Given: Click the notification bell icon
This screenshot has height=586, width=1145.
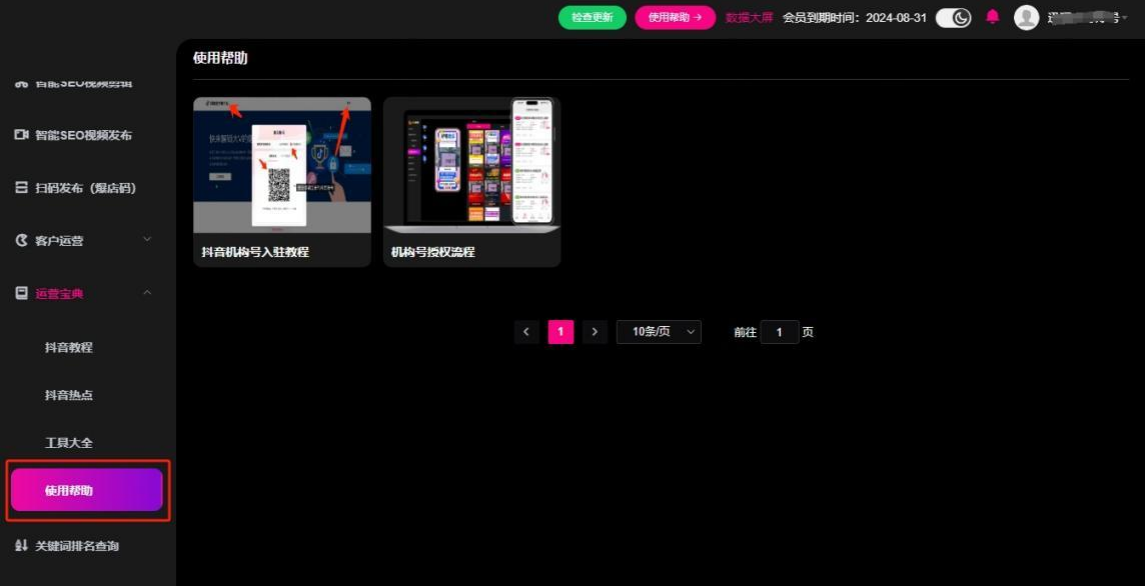Looking at the screenshot, I should click(992, 17).
